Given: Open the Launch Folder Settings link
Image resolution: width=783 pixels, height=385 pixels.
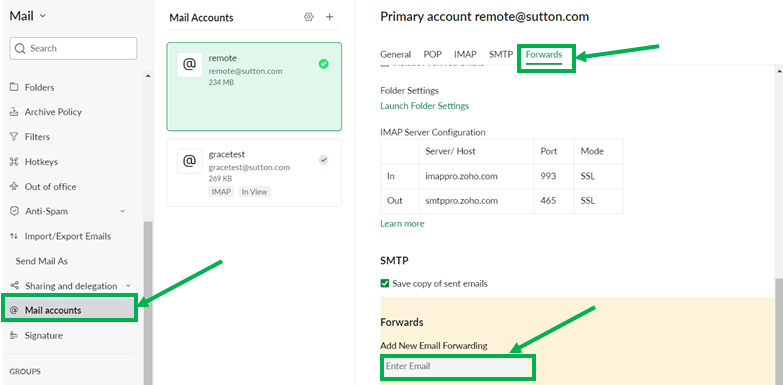Looking at the screenshot, I should point(424,106).
